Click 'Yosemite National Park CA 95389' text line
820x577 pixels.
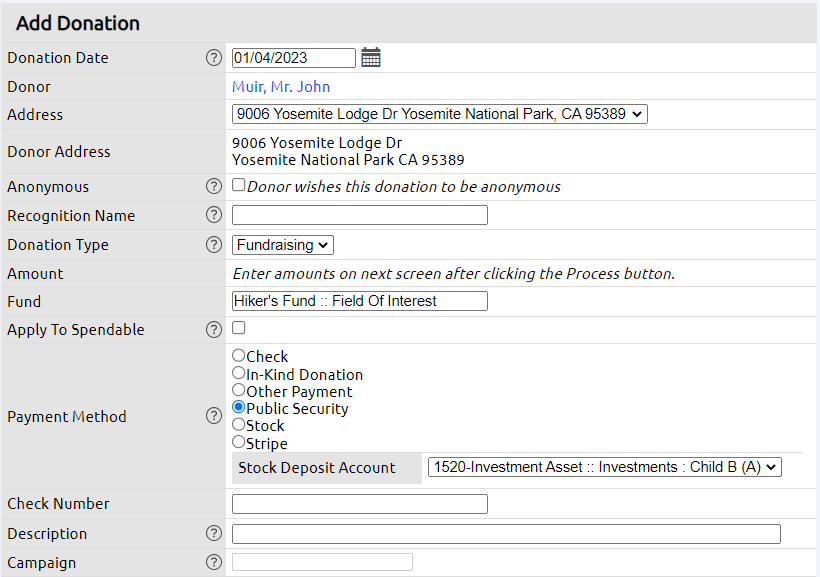tap(348, 160)
